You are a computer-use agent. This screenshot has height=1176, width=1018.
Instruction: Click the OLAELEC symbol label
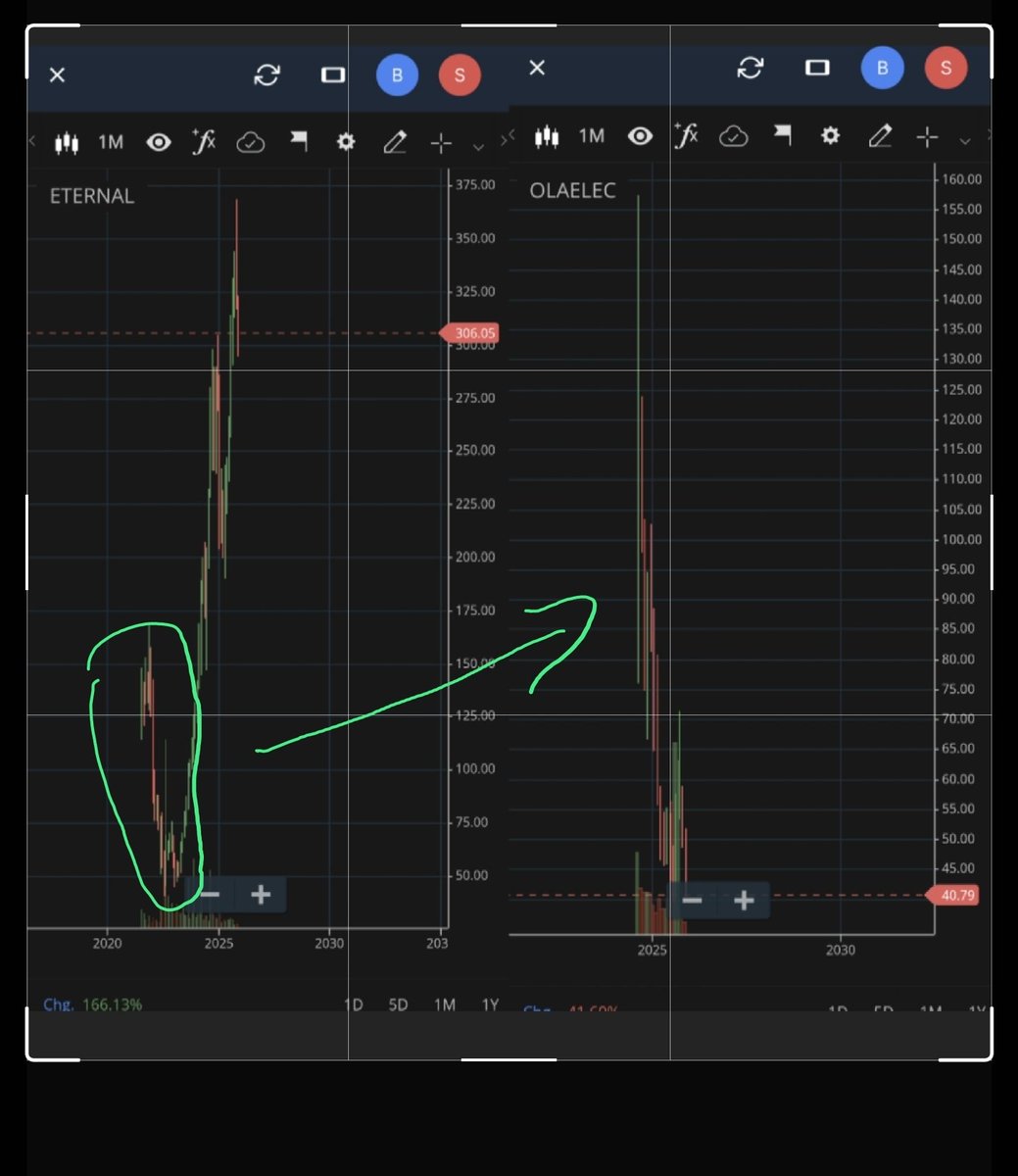pos(573,190)
